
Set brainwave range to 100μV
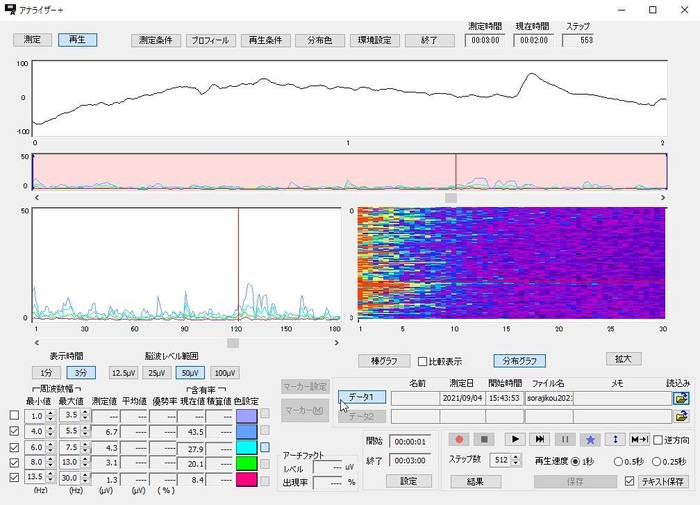[225, 372]
